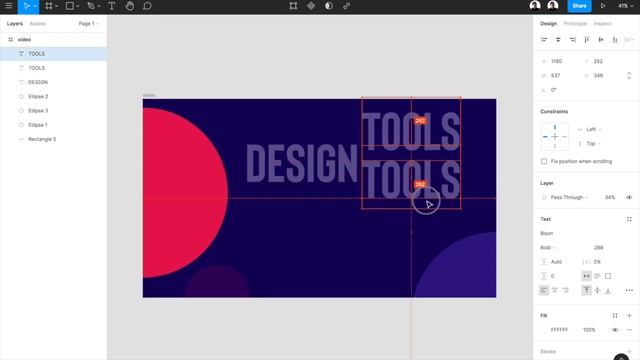Open Bold font weight dropdown
This screenshot has width=640, height=360.
(548, 248)
